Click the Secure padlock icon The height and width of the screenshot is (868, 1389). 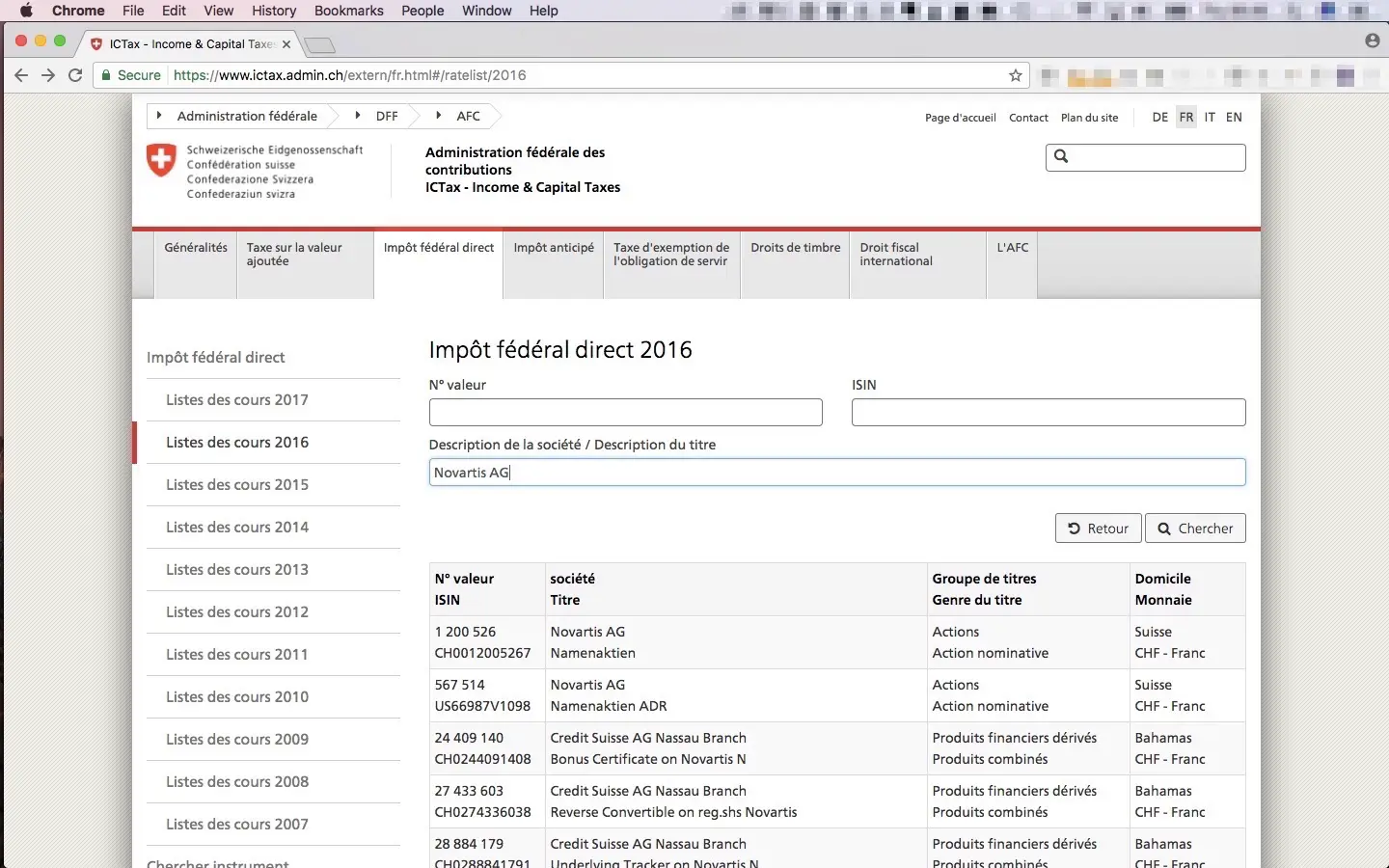coord(106,75)
